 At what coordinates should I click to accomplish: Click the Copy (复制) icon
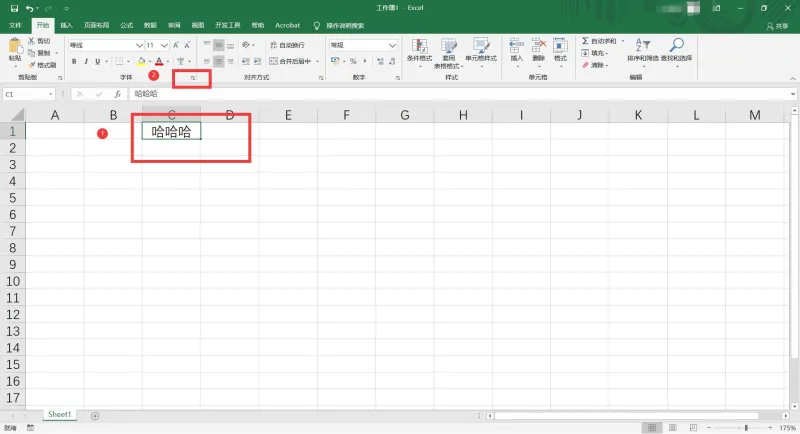point(32,53)
